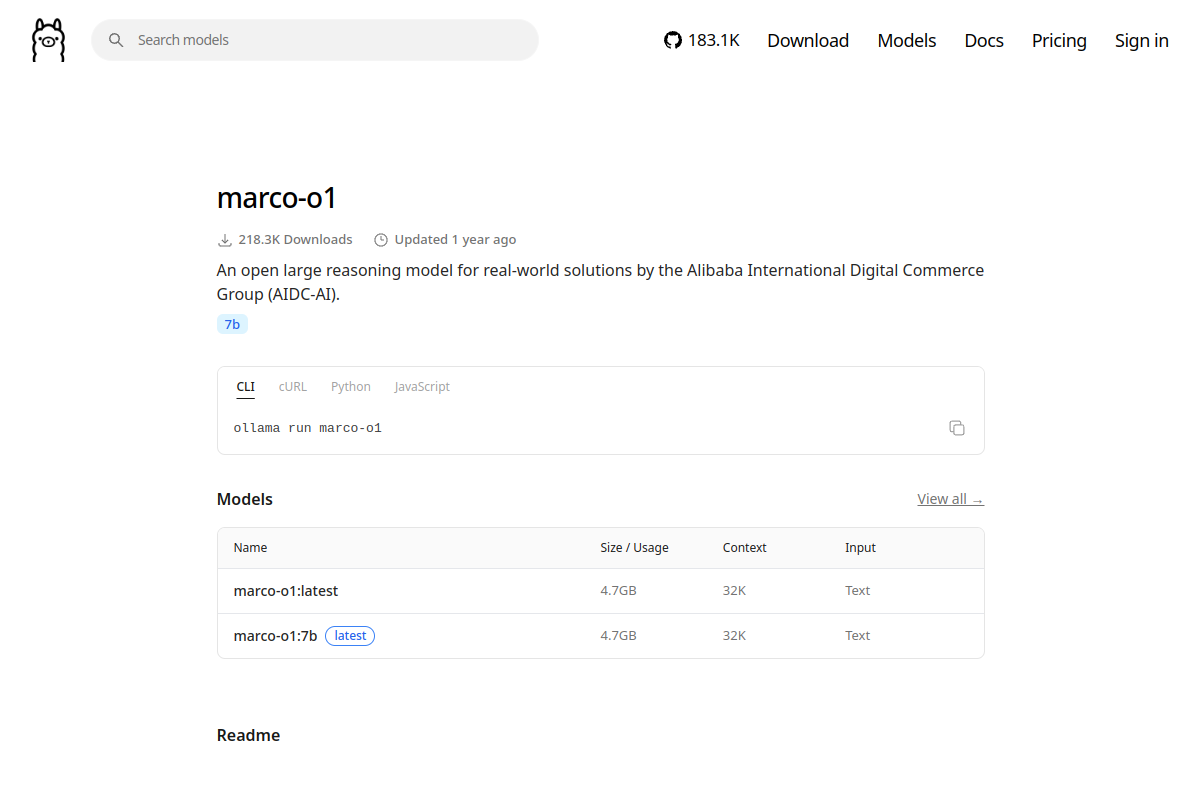Click Text in the marco-o1:latest row

click(x=857, y=591)
